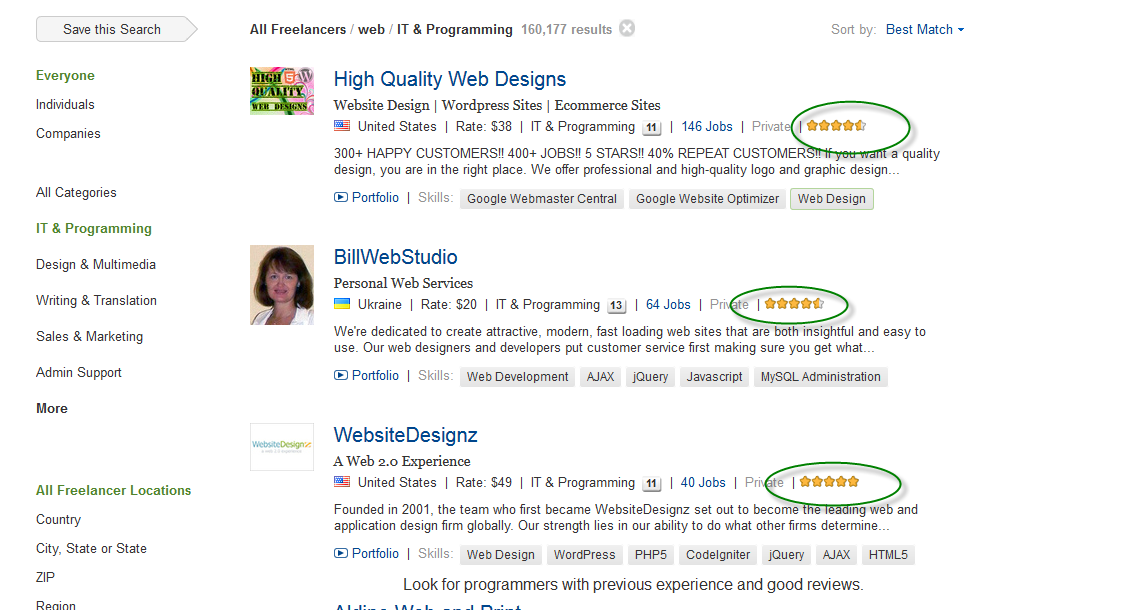Screen dimensions: 1147x610
Task: Click the Portfolio icon for BillWebStudio
Action: (341, 376)
